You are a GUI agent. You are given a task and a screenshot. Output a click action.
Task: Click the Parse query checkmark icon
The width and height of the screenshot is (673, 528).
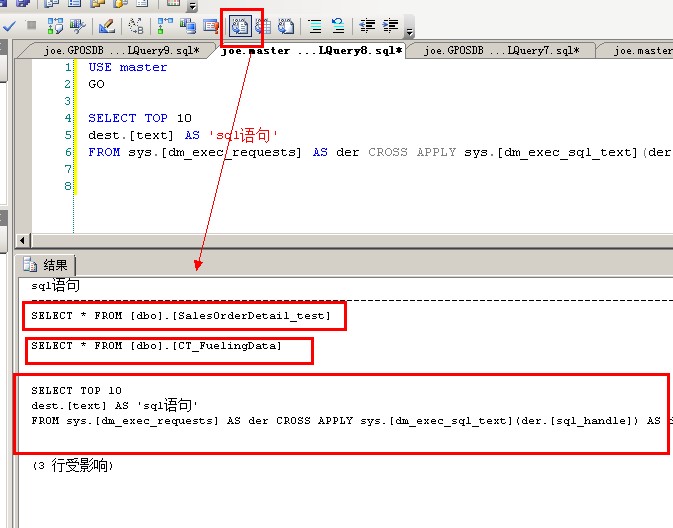[x=9, y=26]
